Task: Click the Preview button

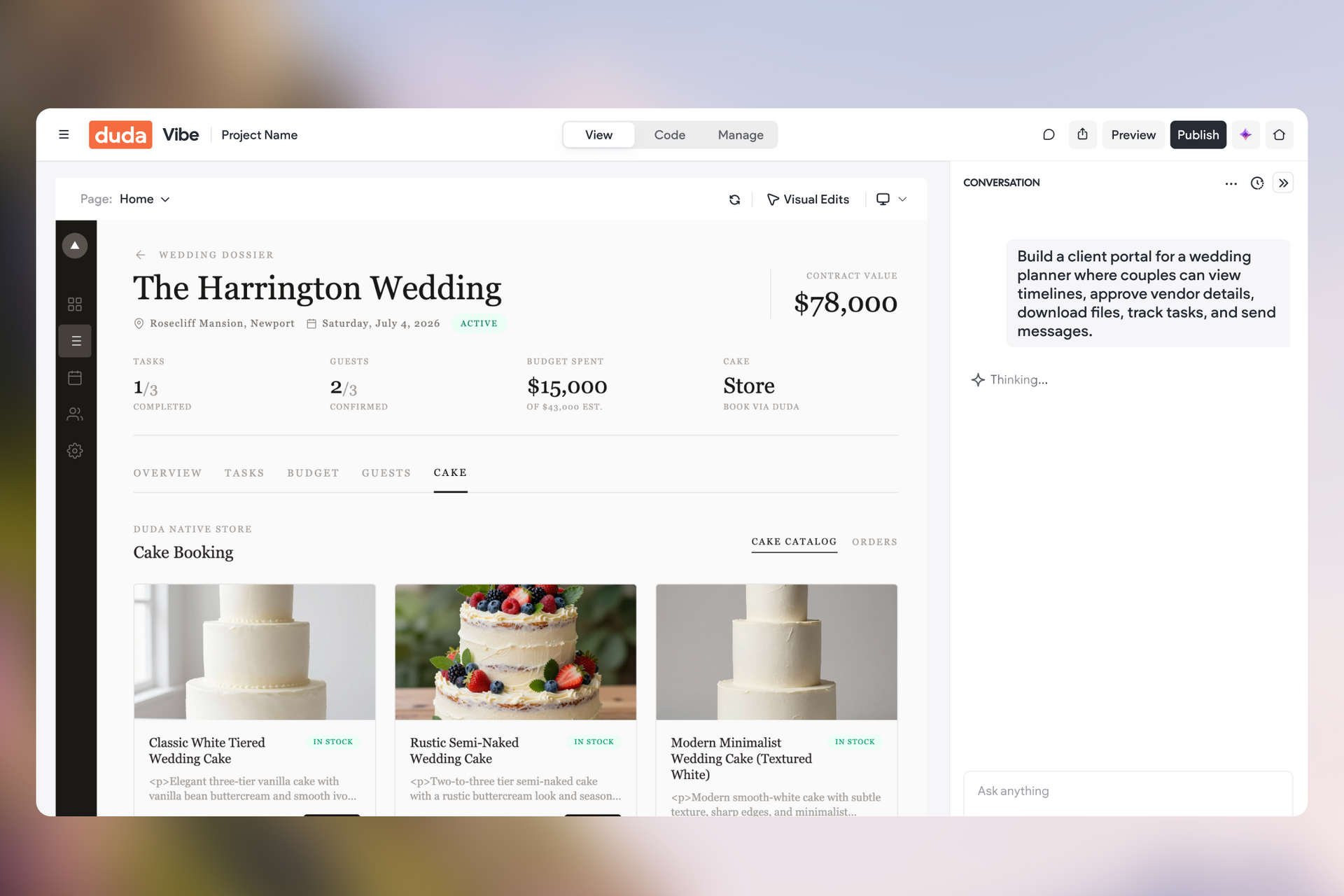Action: coord(1133,134)
